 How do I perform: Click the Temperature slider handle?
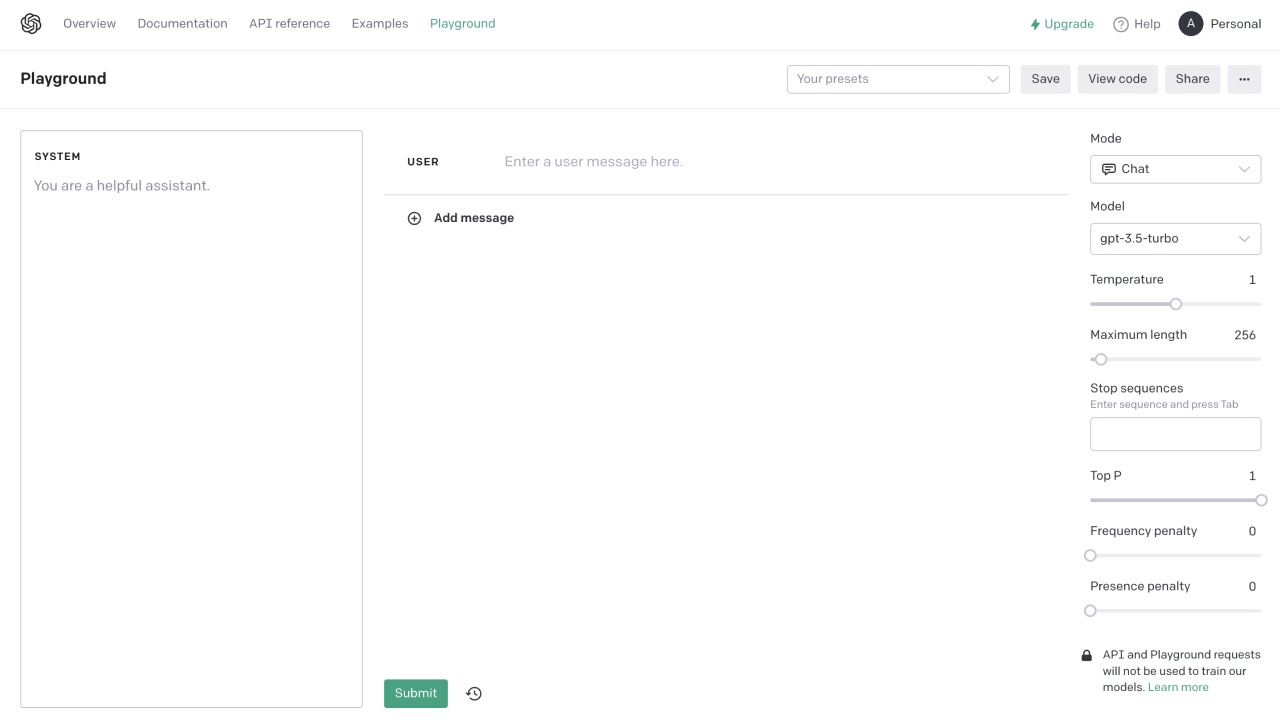coord(1176,304)
